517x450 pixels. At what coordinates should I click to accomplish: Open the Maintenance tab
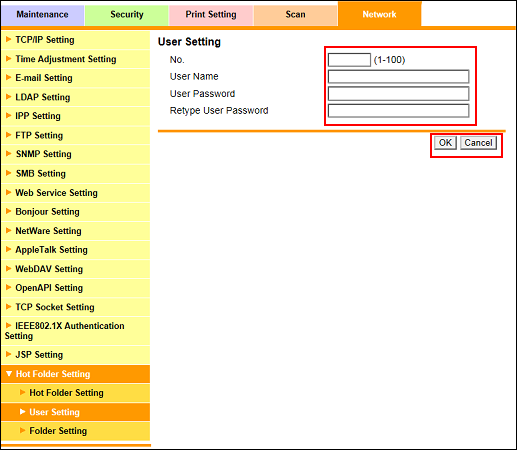pyautogui.click(x=42, y=15)
